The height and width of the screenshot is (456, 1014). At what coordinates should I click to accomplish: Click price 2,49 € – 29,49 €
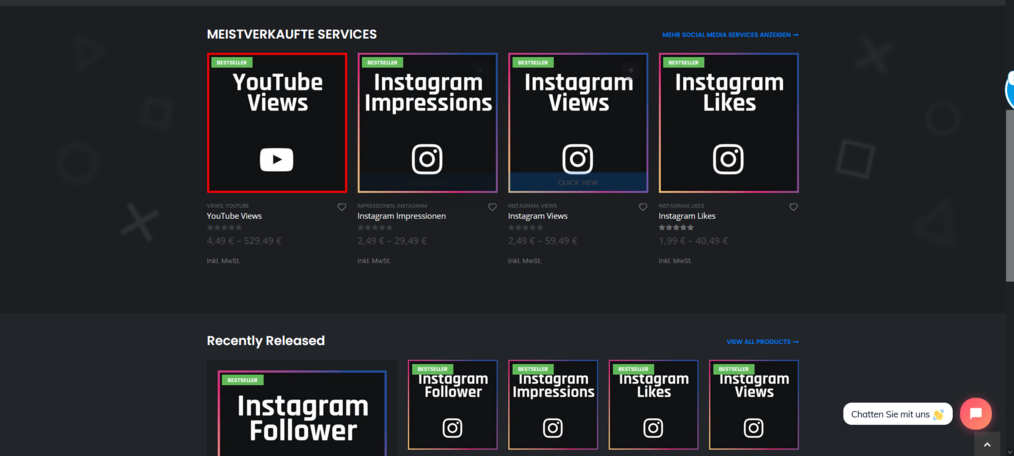[x=391, y=241]
